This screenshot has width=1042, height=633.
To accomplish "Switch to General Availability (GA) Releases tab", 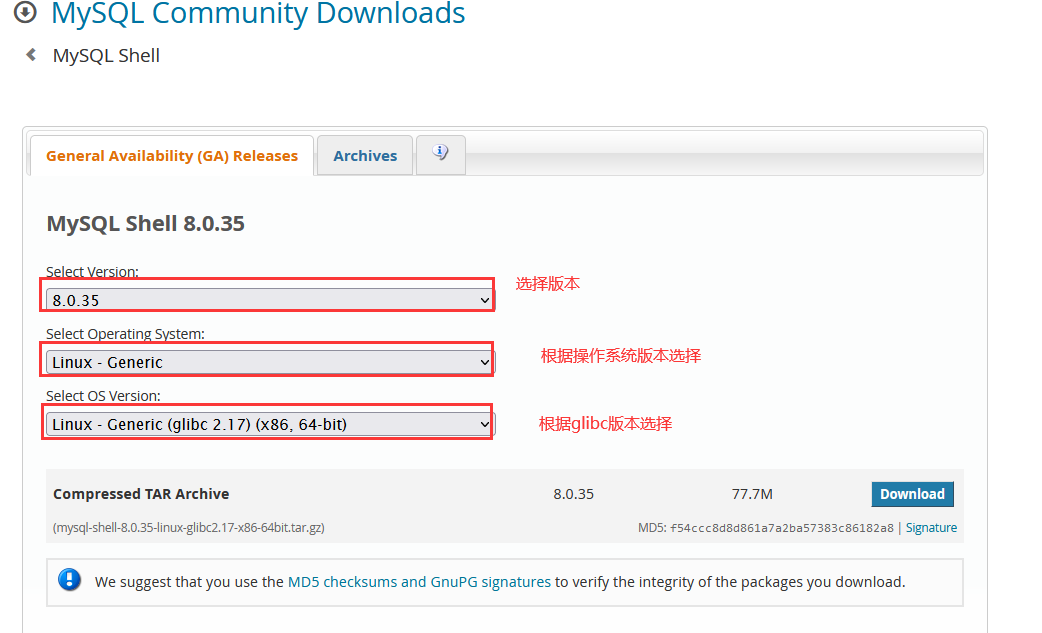I will click(172, 156).
